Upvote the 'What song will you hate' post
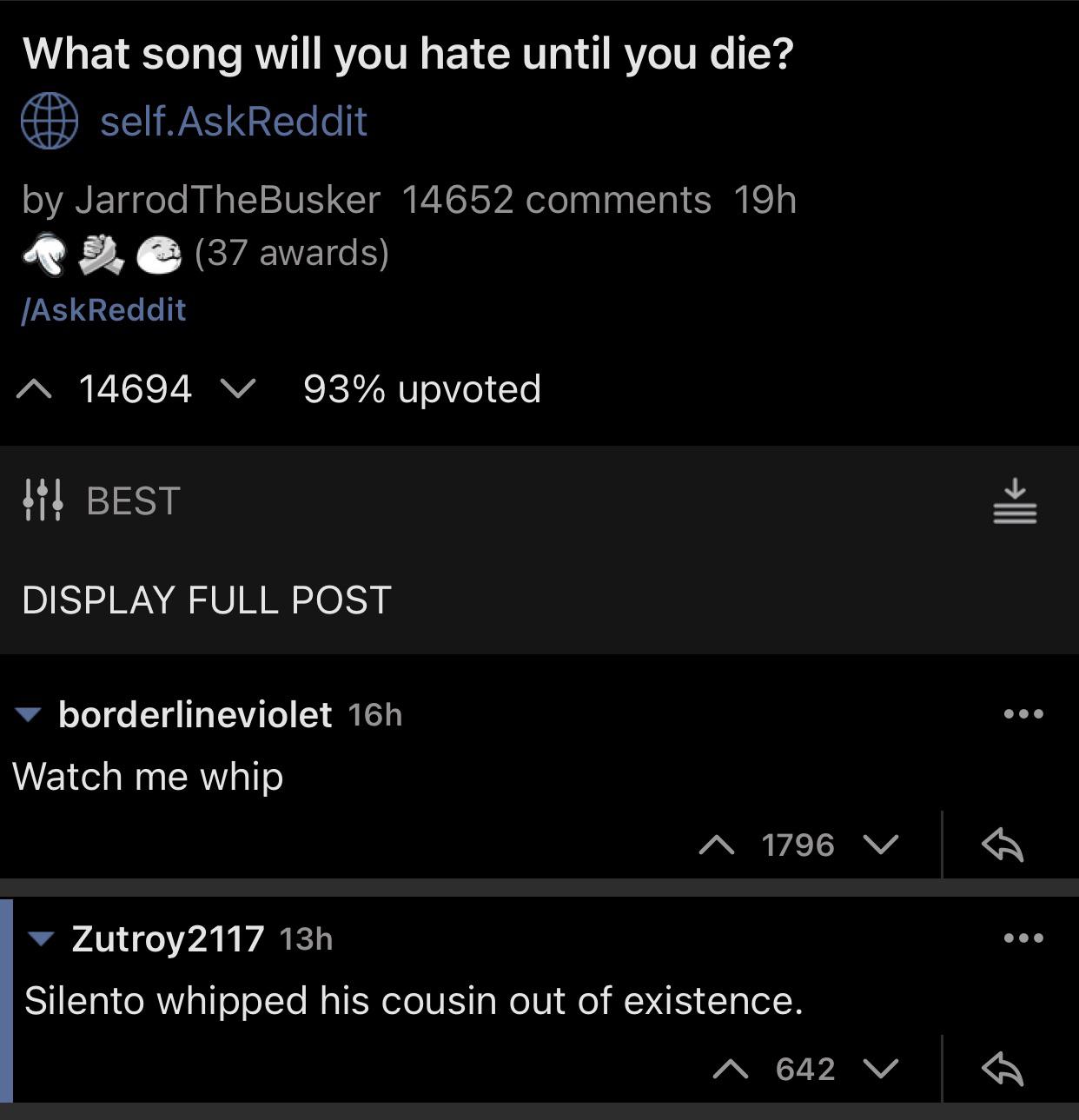The image size is (1079, 1120). click(34, 390)
